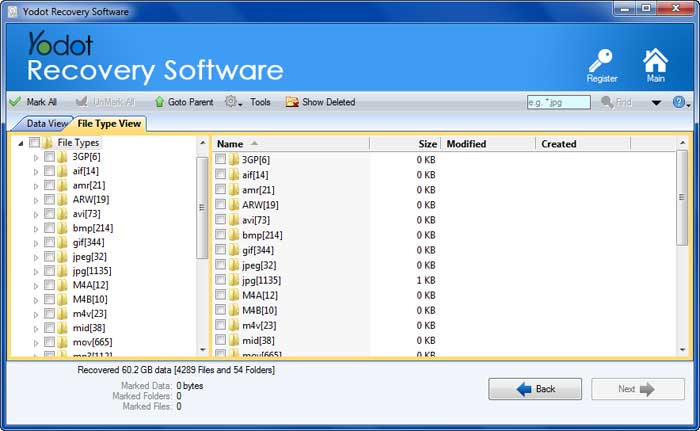The image size is (700, 431).
Task: Click the Next button
Action: [638, 389]
